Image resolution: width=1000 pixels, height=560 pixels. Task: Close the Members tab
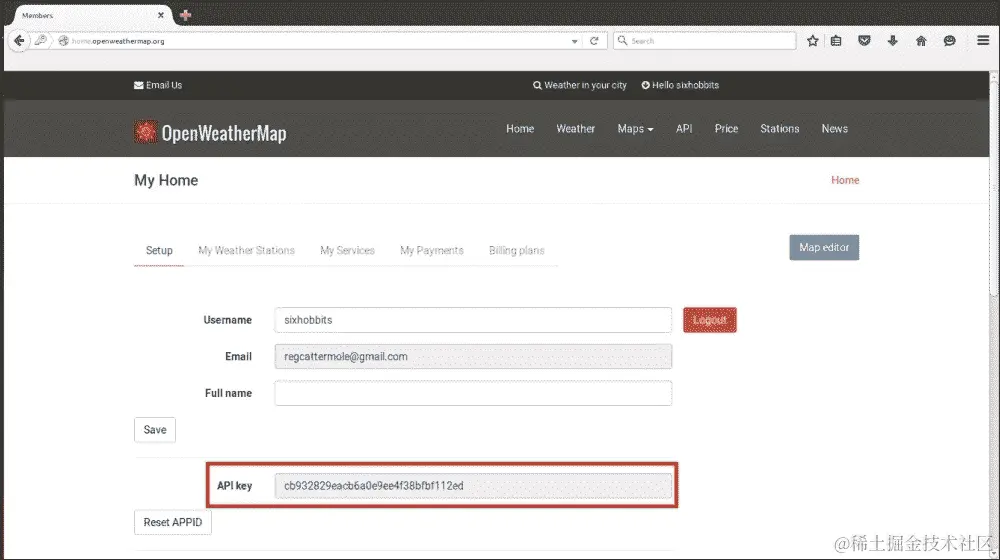161,15
